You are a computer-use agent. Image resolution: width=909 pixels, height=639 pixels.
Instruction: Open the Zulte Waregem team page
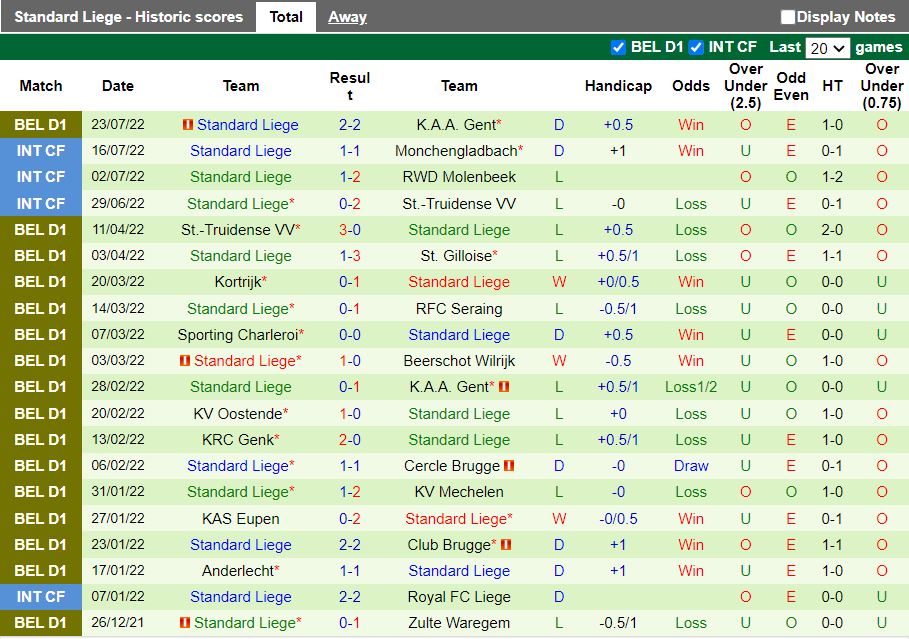pos(459,622)
